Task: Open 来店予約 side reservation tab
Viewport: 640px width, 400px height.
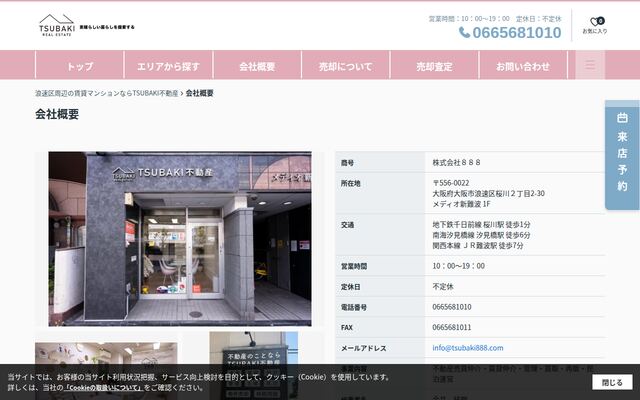Action: pos(622,155)
